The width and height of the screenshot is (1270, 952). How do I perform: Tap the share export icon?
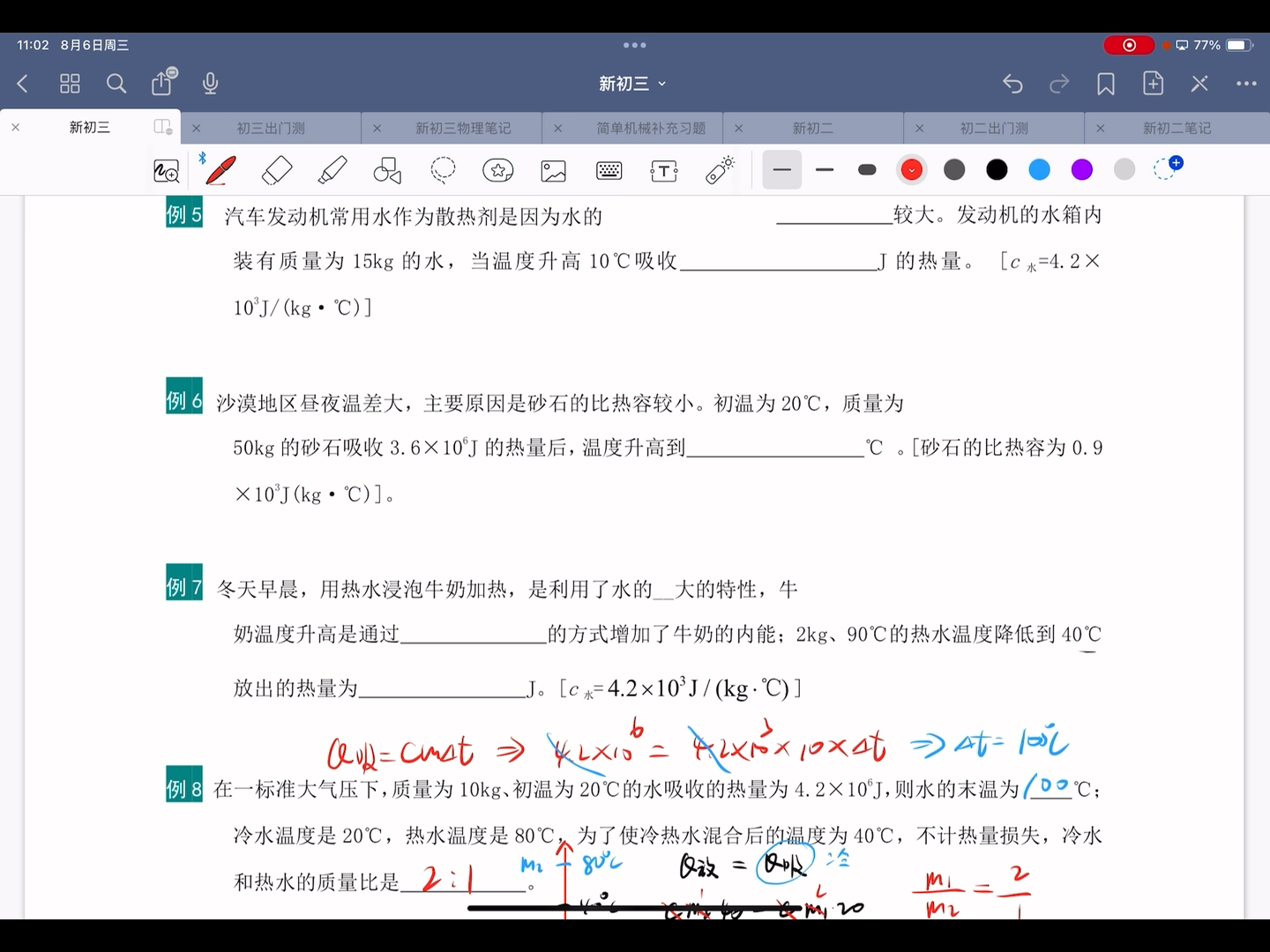click(163, 82)
